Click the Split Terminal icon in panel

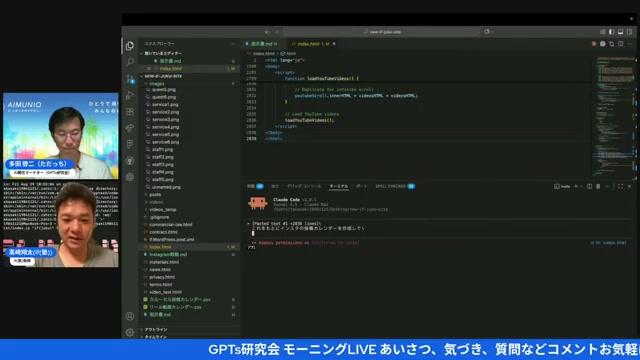(589, 186)
